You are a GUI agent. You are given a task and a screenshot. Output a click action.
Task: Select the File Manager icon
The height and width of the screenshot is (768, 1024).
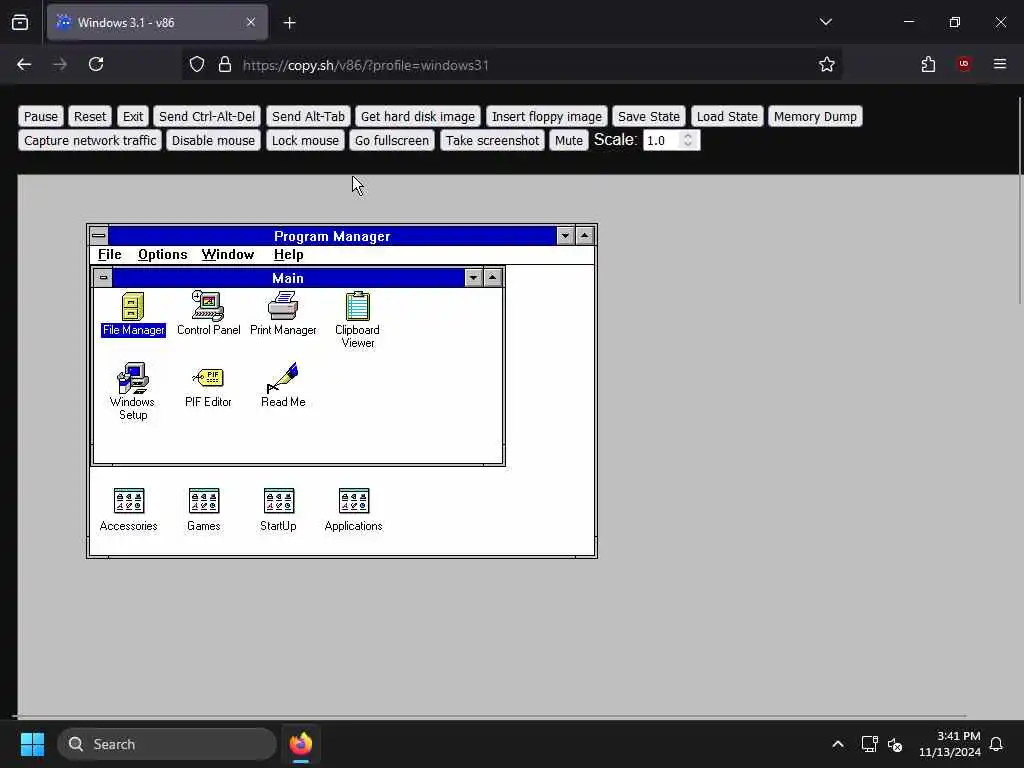pyautogui.click(x=133, y=314)
